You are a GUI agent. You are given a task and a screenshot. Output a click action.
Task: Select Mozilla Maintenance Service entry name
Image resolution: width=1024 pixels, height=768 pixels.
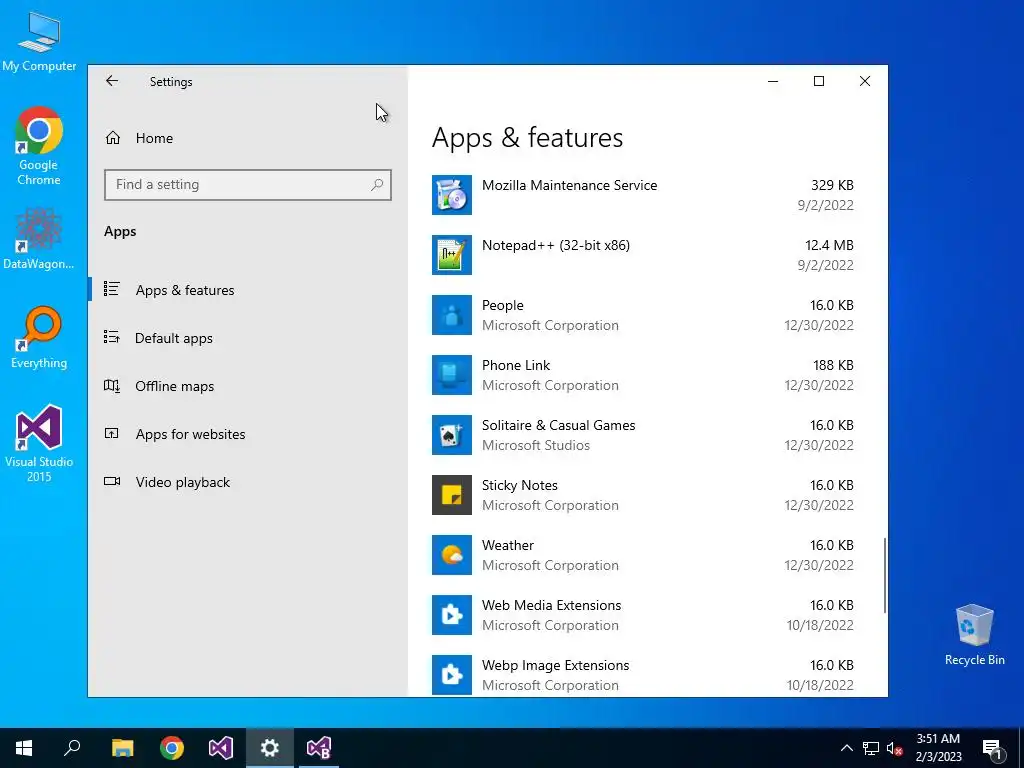[569, 185]
